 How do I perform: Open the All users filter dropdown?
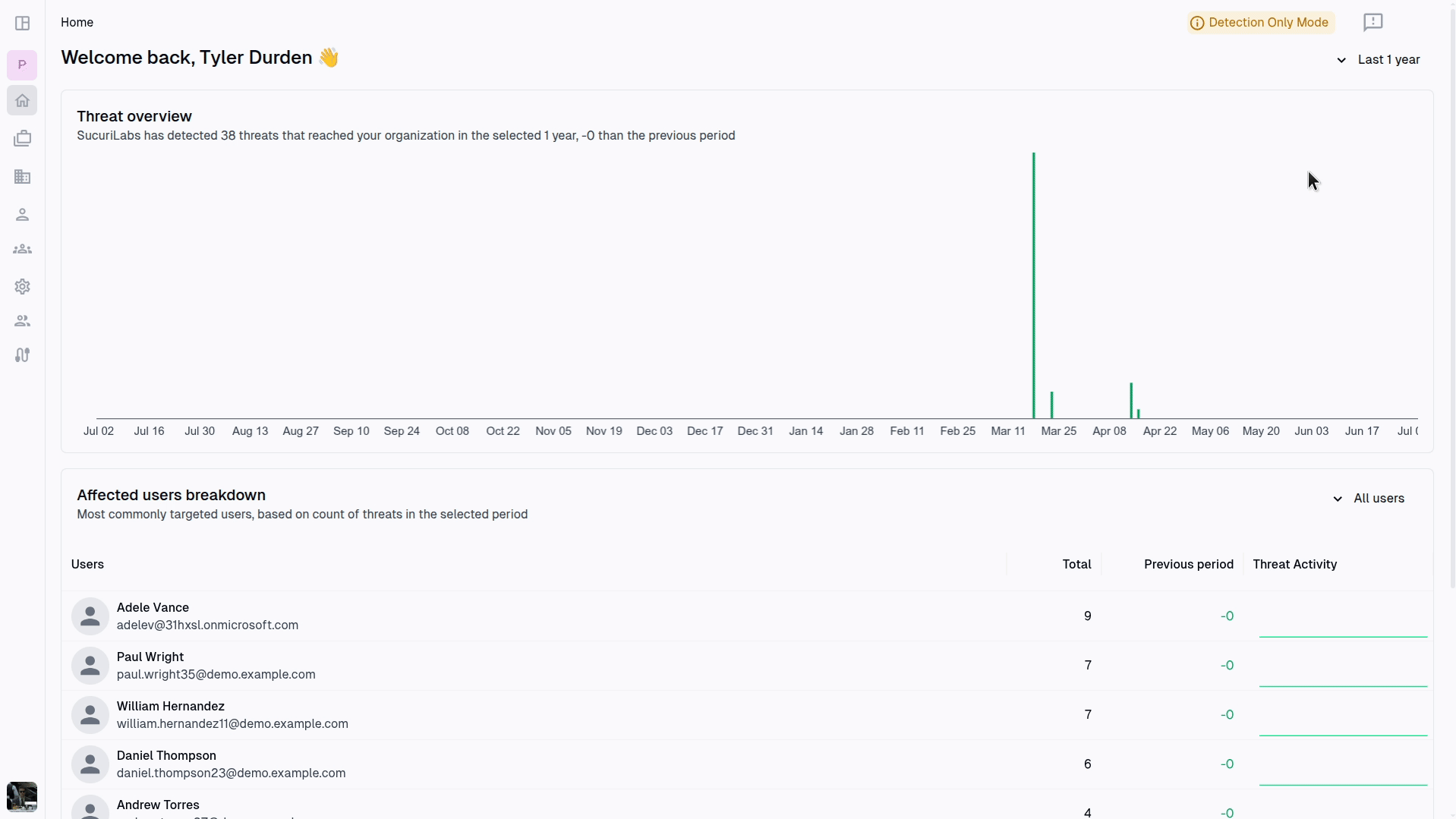tap(1368, 499)
